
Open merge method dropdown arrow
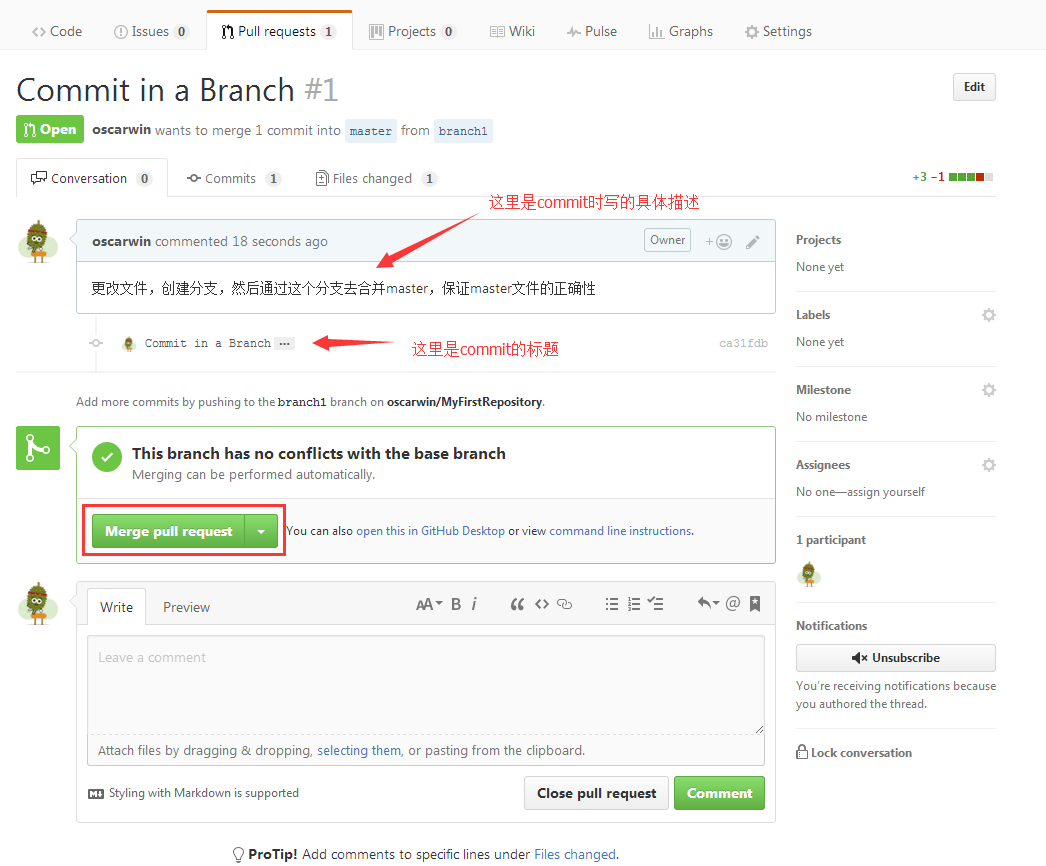(x=262, y=531)
